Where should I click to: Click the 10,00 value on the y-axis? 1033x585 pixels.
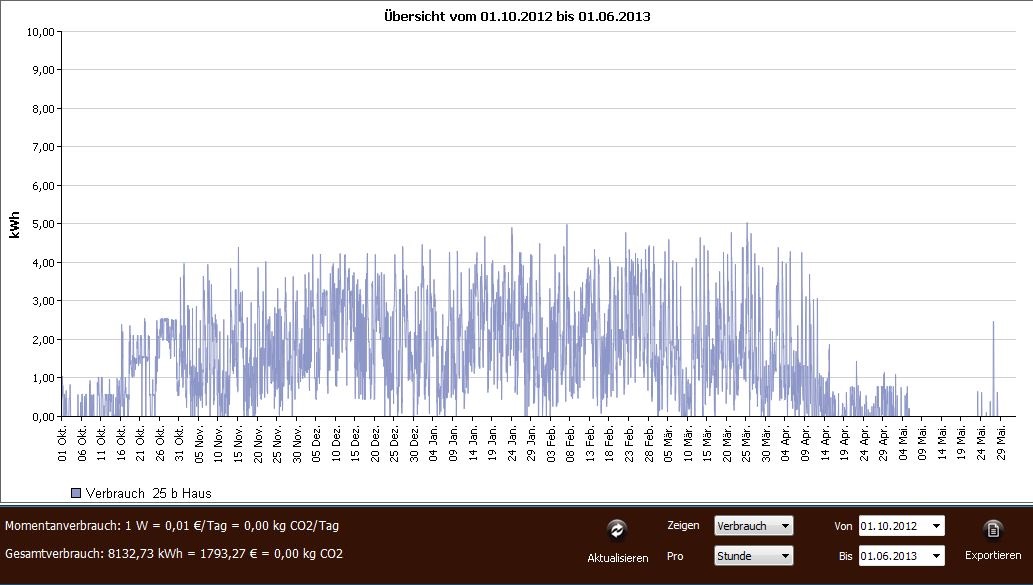click(40, 31)
